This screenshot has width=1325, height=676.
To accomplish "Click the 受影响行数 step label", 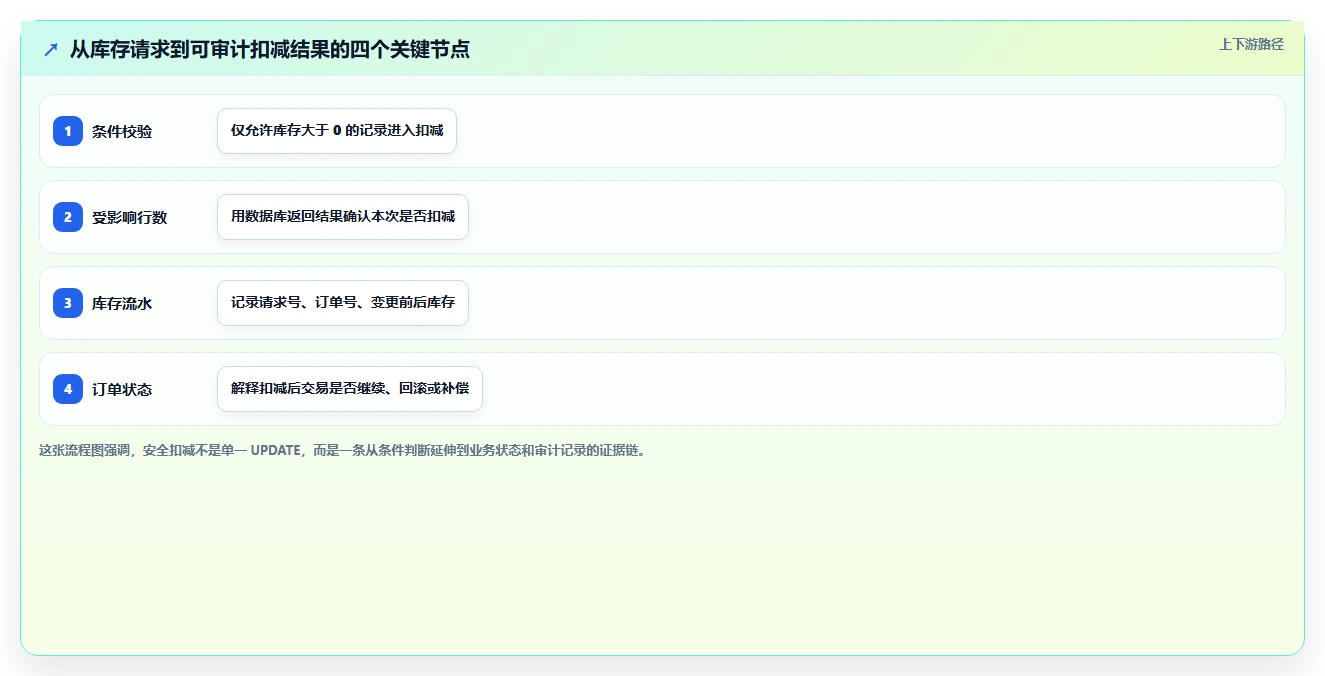I will point(130,217).
